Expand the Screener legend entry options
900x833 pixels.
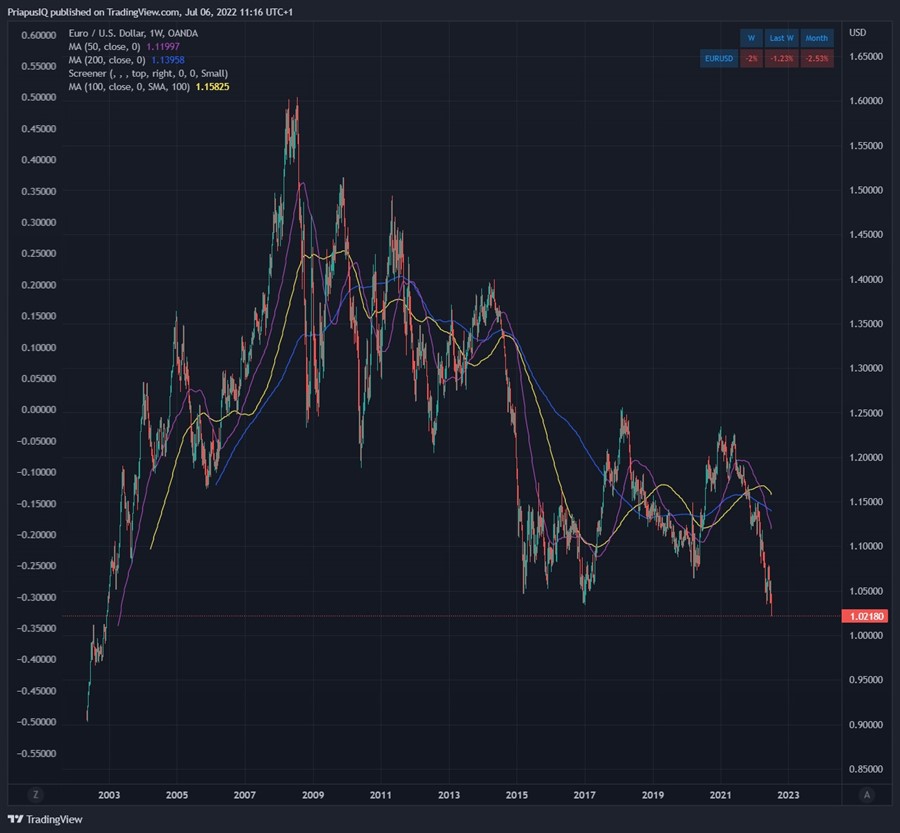click(x=148, y=73)
